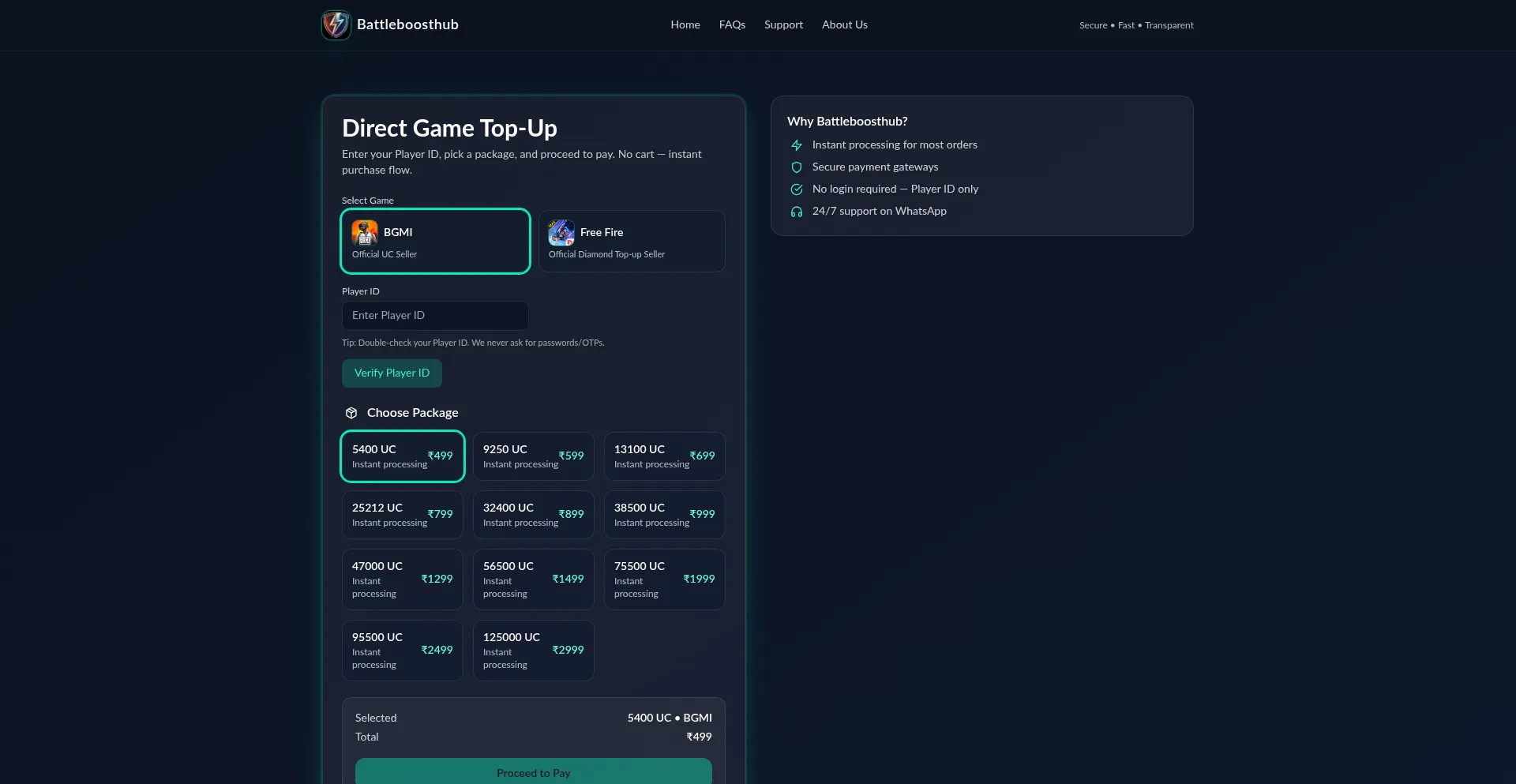Click the lightning bolt instant processing icon
1516x784 pixels.
[797, 145]
